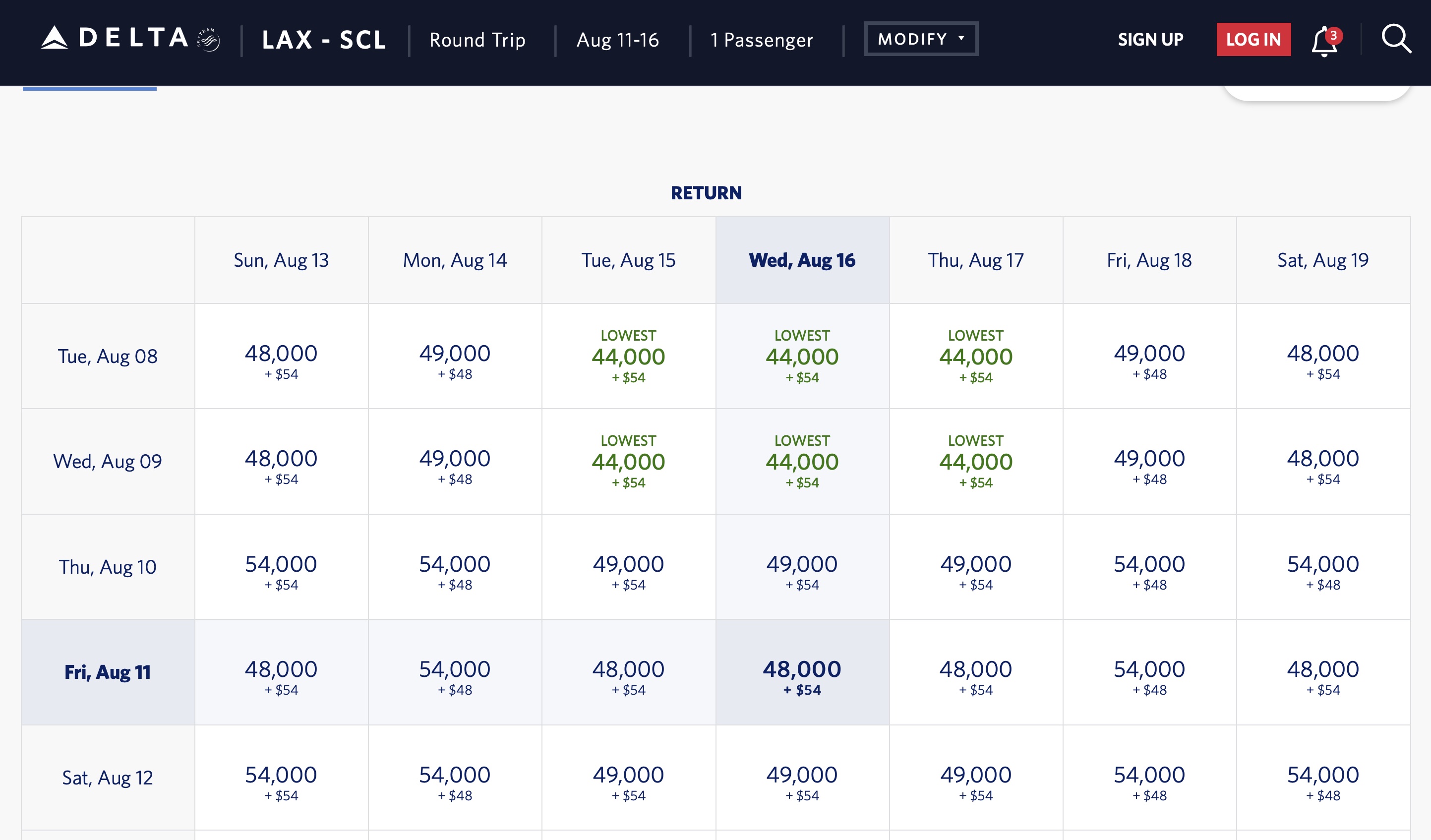Select the Wed, Aug 16 return column header
Viewport: 1431px width, 840px height.
click(802, 260)
